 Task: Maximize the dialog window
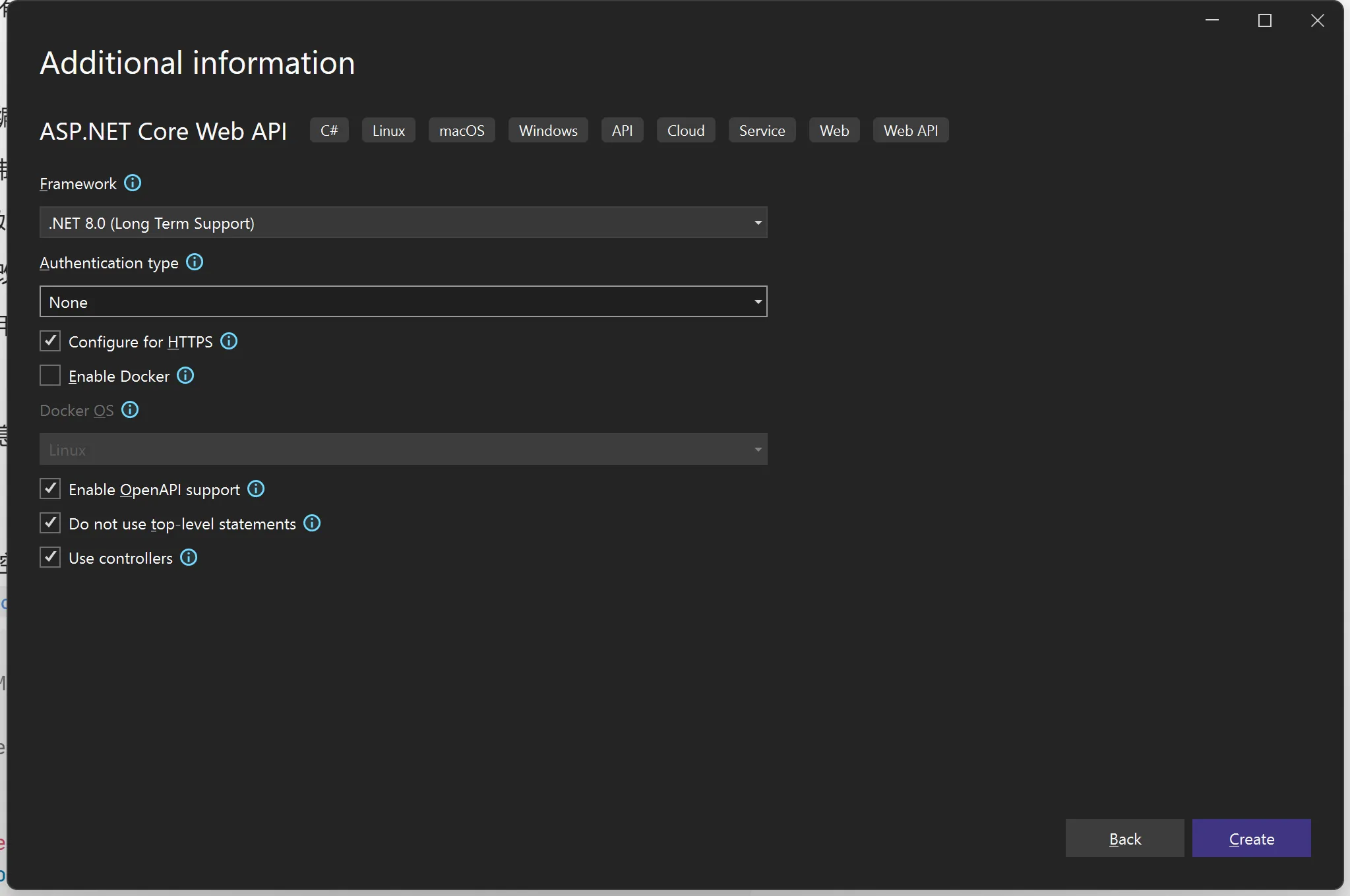coord(1265,20)
